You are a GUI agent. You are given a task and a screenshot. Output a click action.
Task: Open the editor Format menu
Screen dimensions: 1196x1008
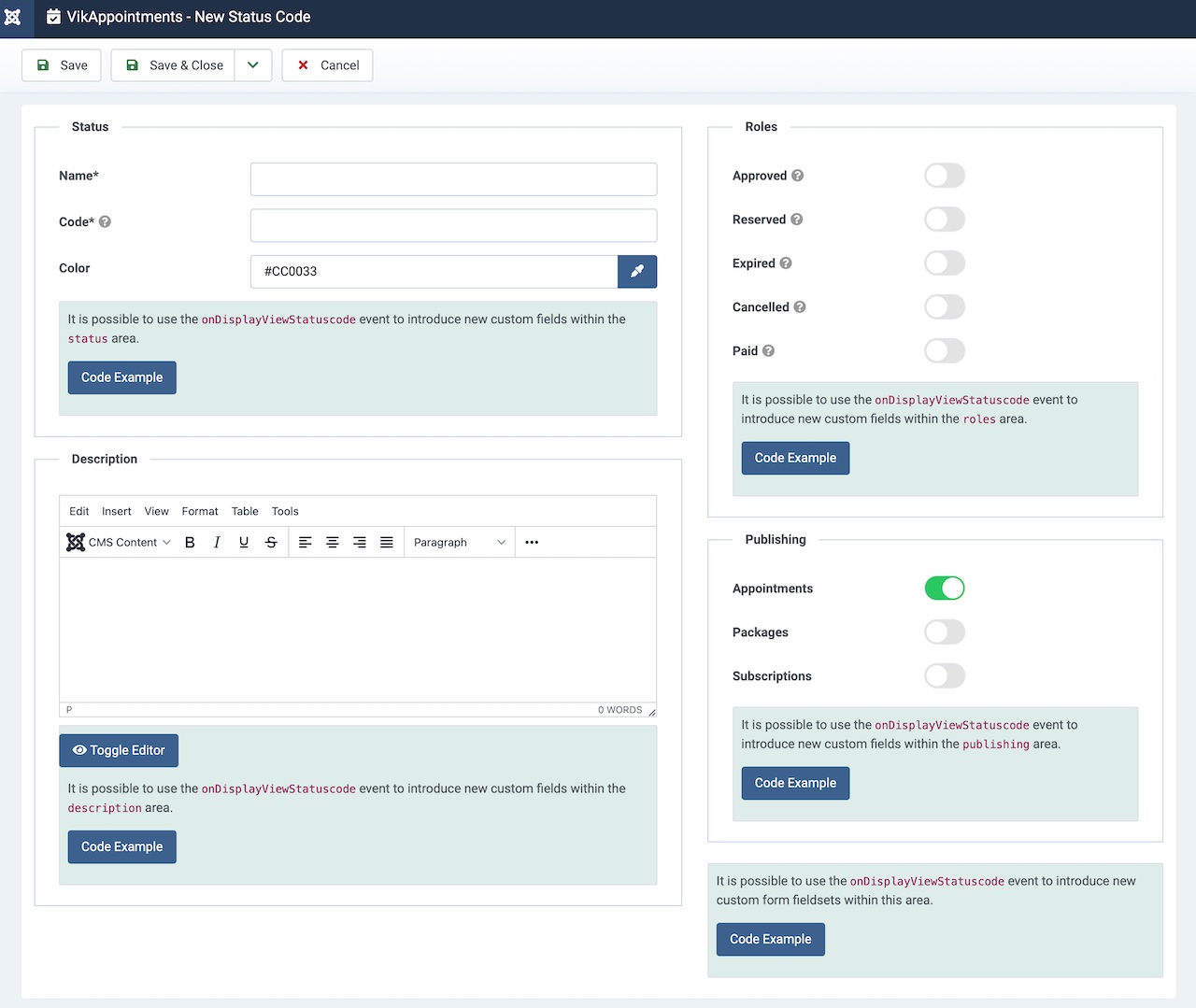point(200,511)
